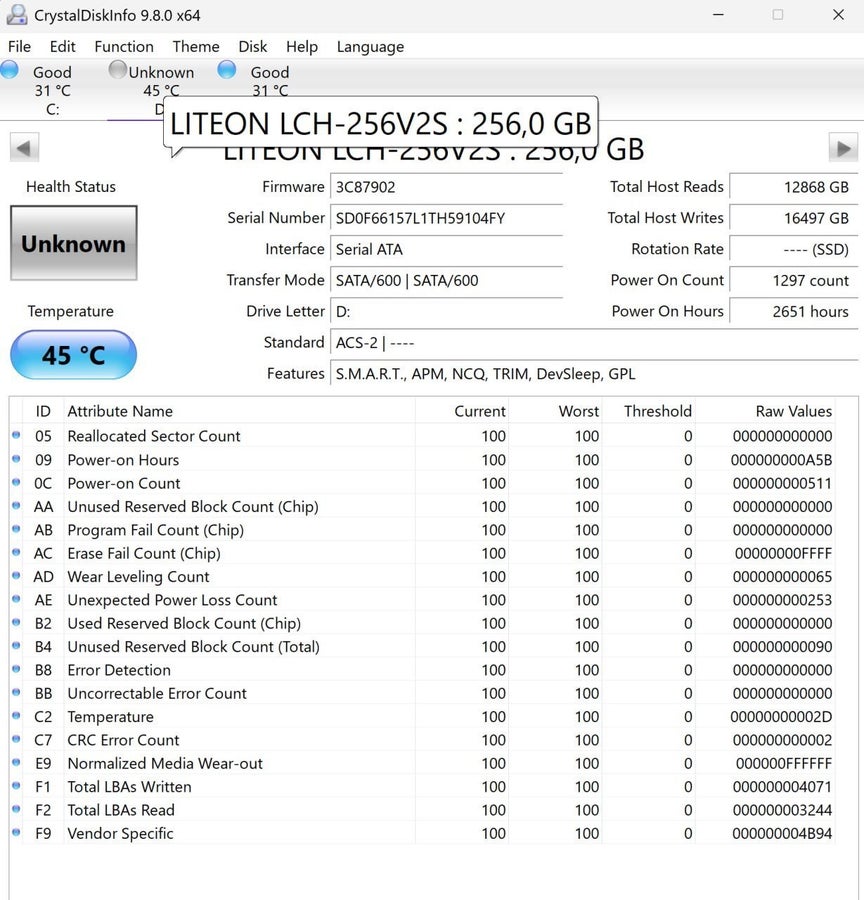
Task: Click the Features S.M.A.R.T. list field
Action: click(594, 374)
